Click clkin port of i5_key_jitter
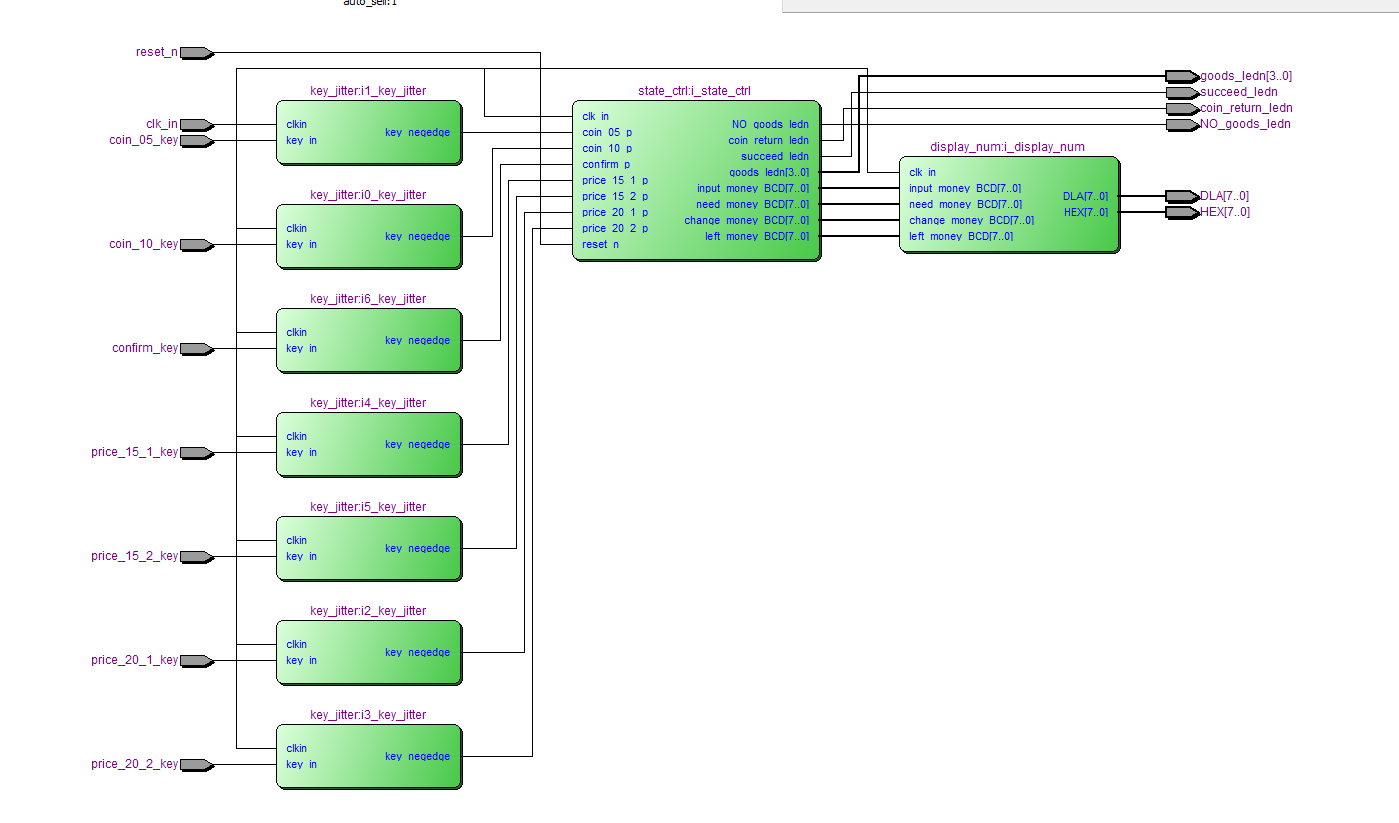The image size is (1399, 823). click(x=297, y=540)
